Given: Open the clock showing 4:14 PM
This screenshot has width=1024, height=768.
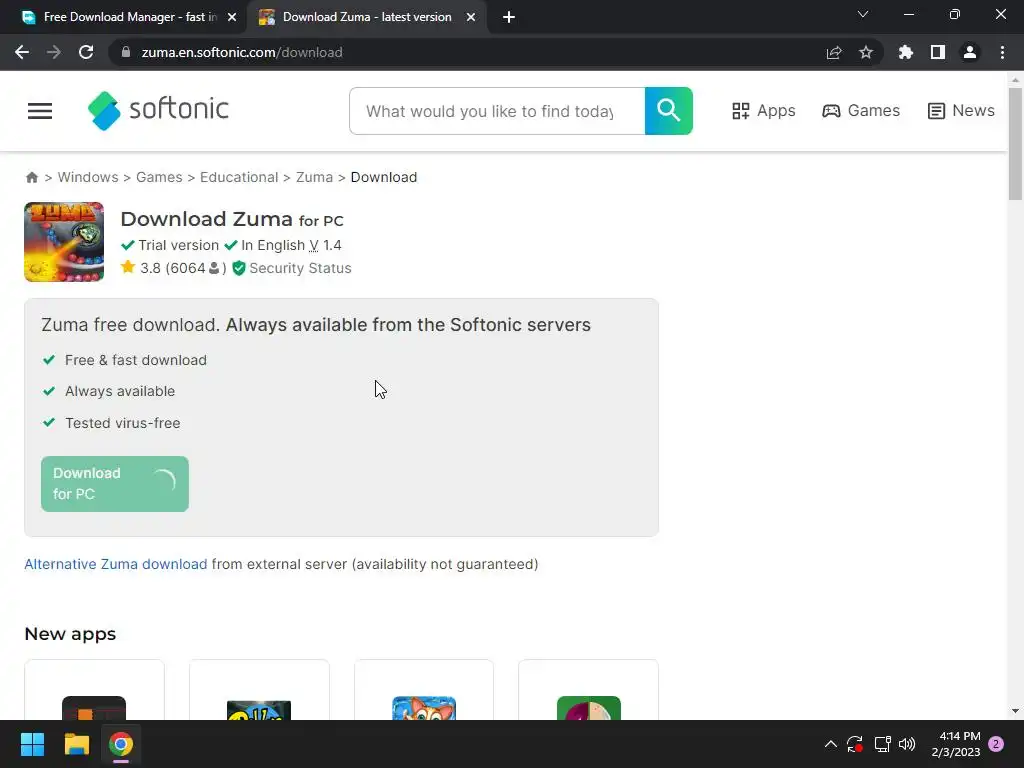Looking at the screenshot, I should click(x=956, y=744).
